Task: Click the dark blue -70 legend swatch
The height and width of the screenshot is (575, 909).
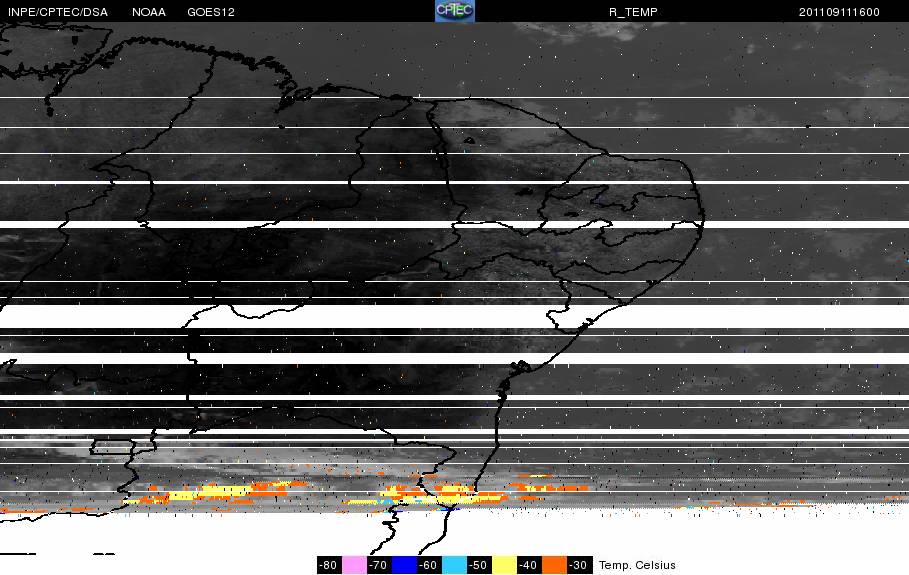Action: (x=405, y=565)
